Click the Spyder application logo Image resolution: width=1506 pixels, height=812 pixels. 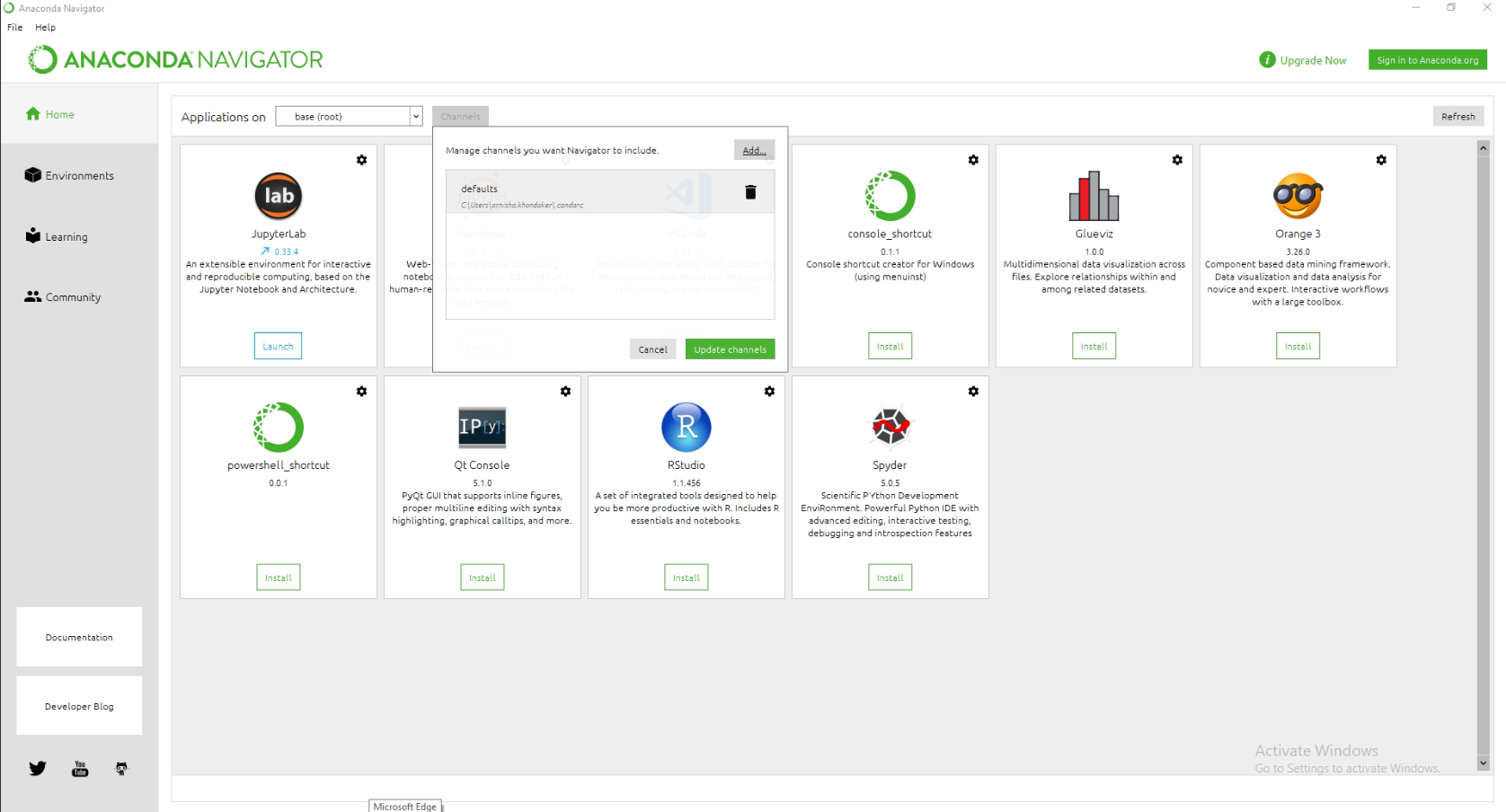(x=890, y=427)
